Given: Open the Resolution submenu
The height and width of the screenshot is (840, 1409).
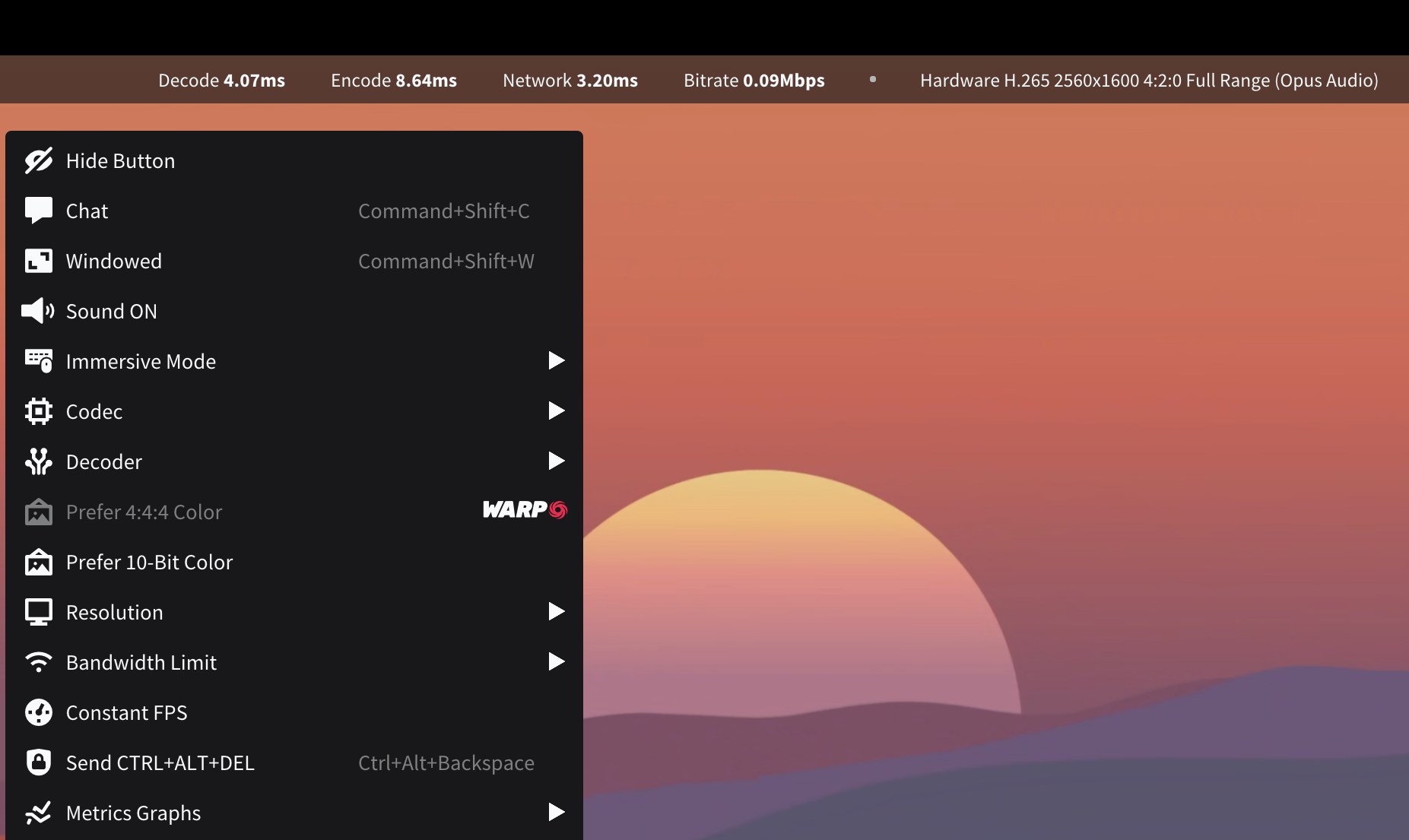Looking at the screenshot, I should point(556,612).
